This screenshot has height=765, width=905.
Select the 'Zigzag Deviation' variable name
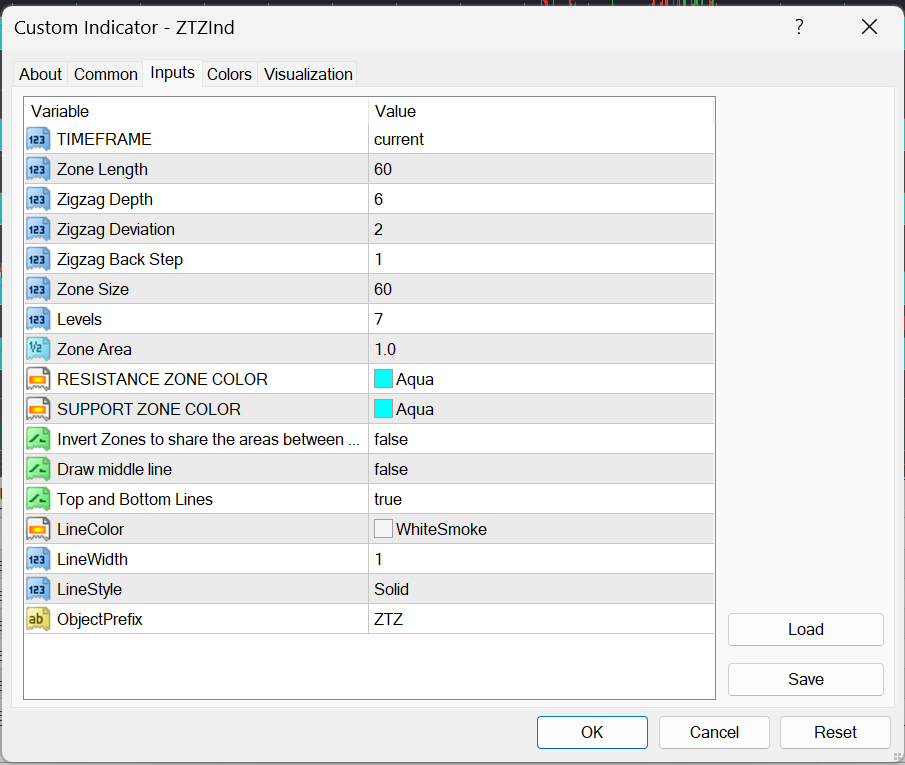115,229
